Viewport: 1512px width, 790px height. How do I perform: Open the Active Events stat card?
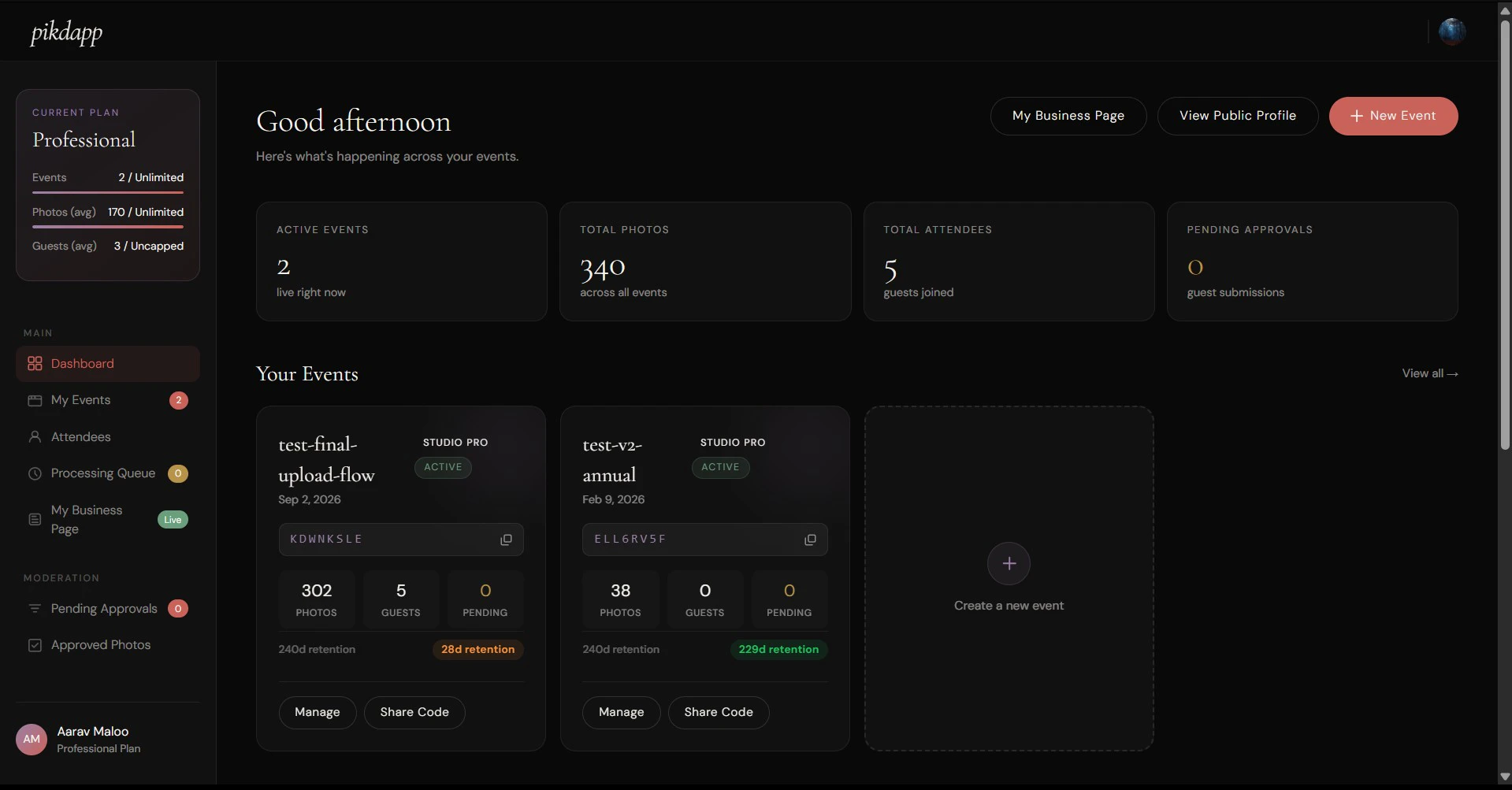(401, 261)
